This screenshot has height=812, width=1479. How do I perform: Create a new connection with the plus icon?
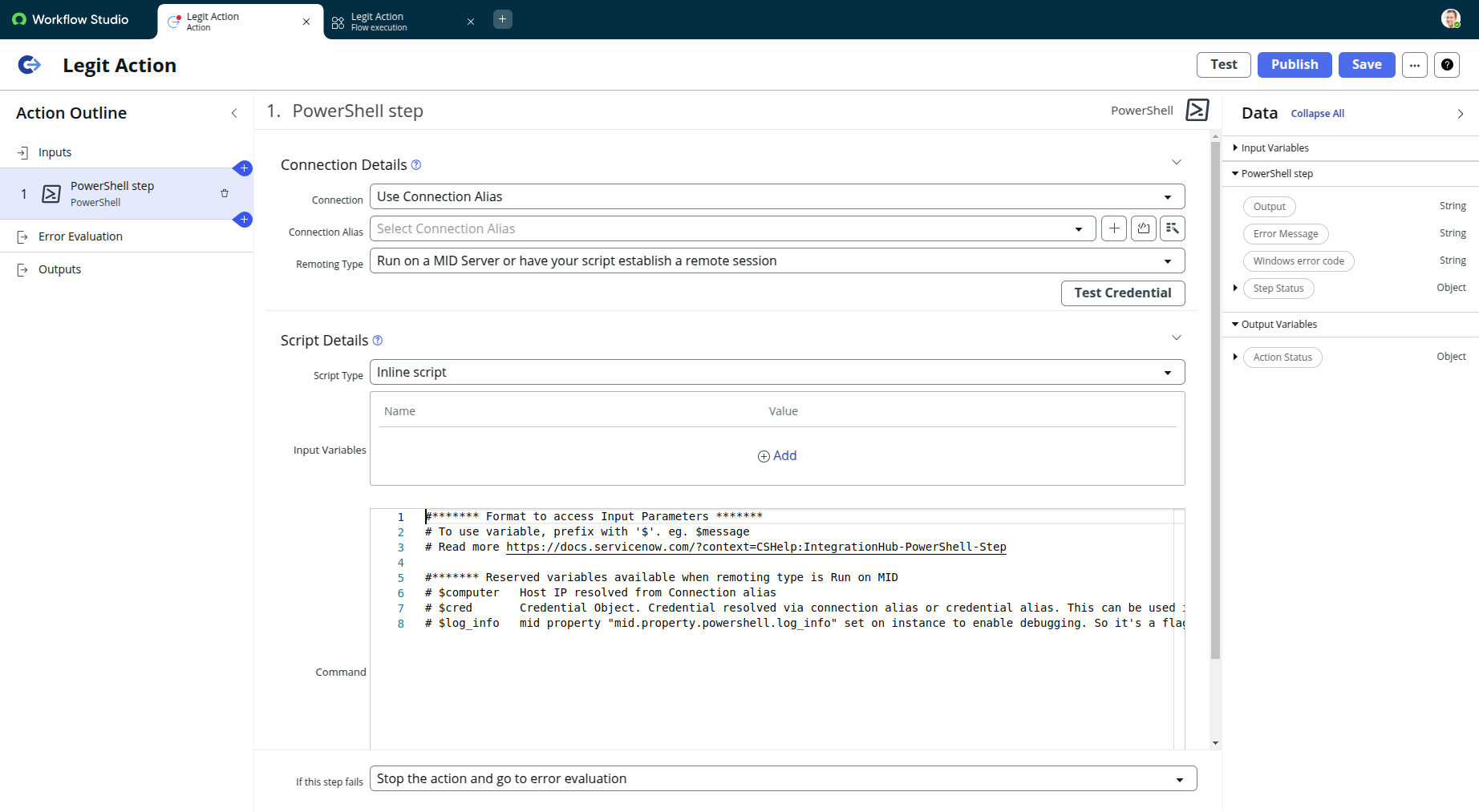point(1113,228)
